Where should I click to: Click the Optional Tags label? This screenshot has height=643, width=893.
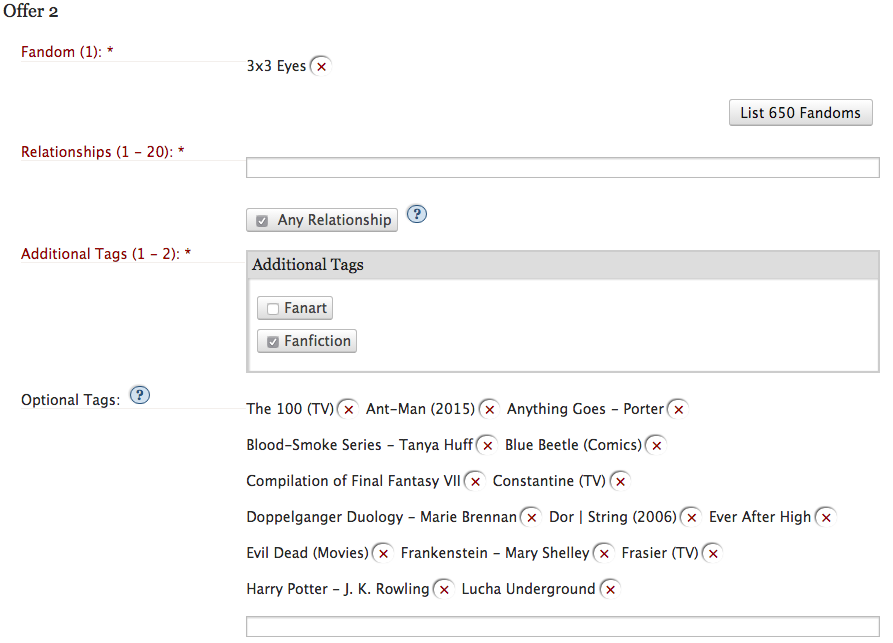point(71,400)
